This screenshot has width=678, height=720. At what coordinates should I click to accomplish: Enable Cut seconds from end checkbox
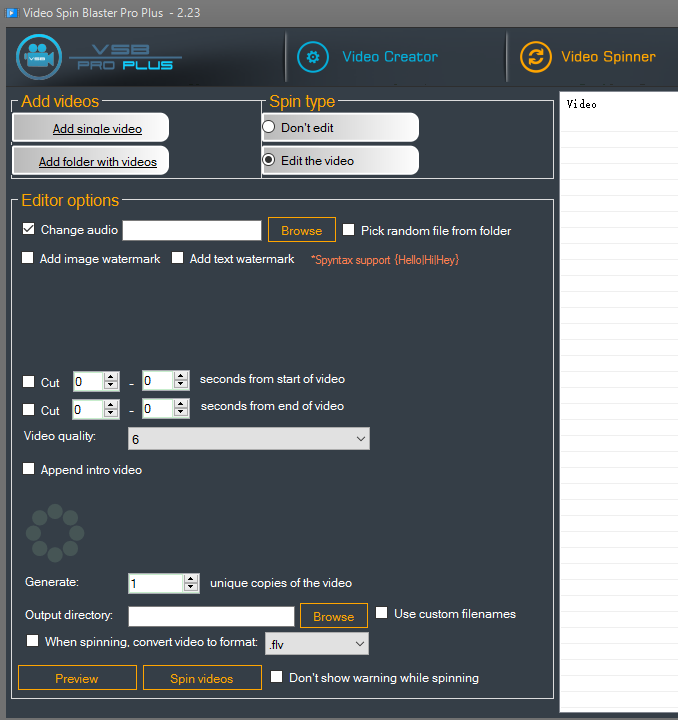28,409
